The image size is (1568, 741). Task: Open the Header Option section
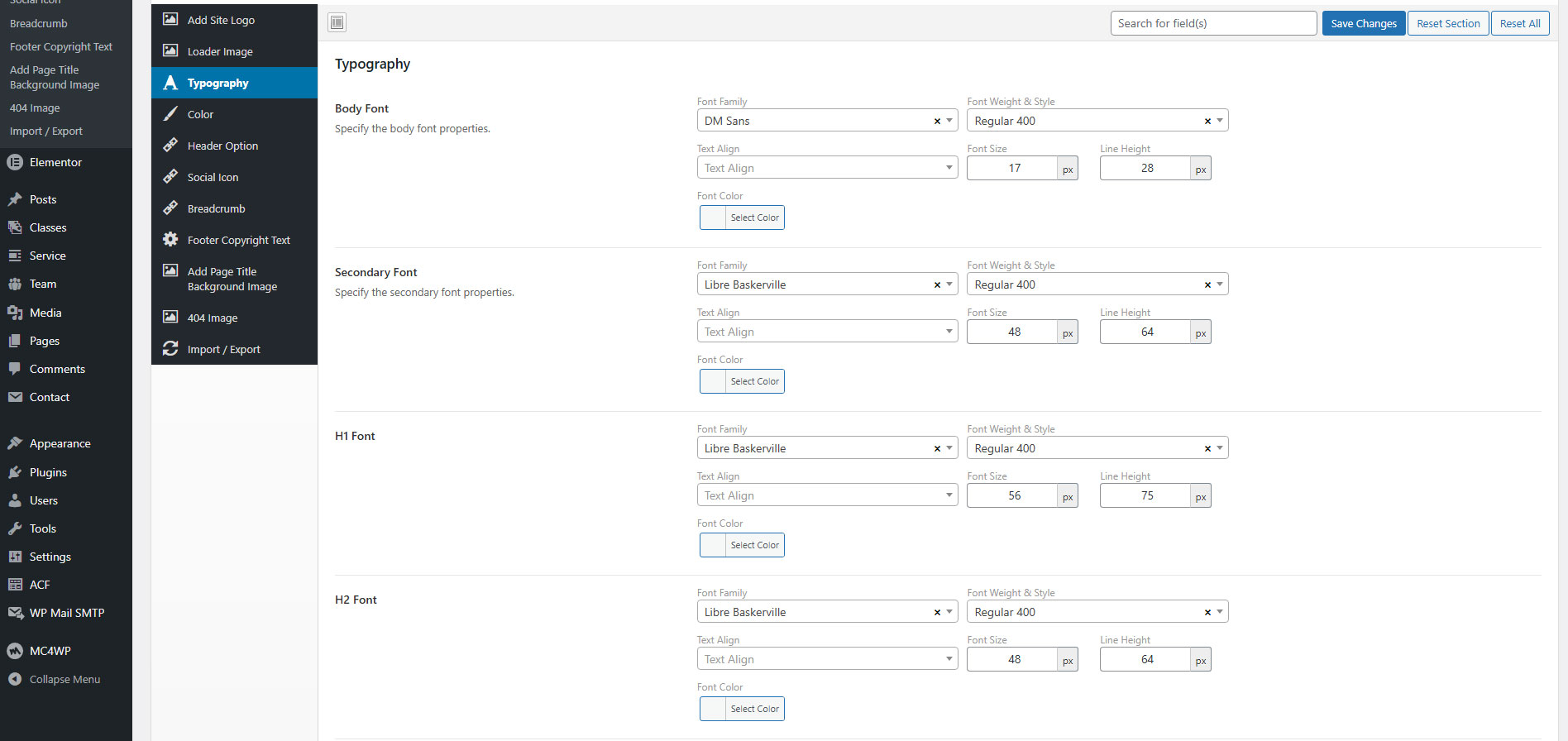[x=222, y=146]
